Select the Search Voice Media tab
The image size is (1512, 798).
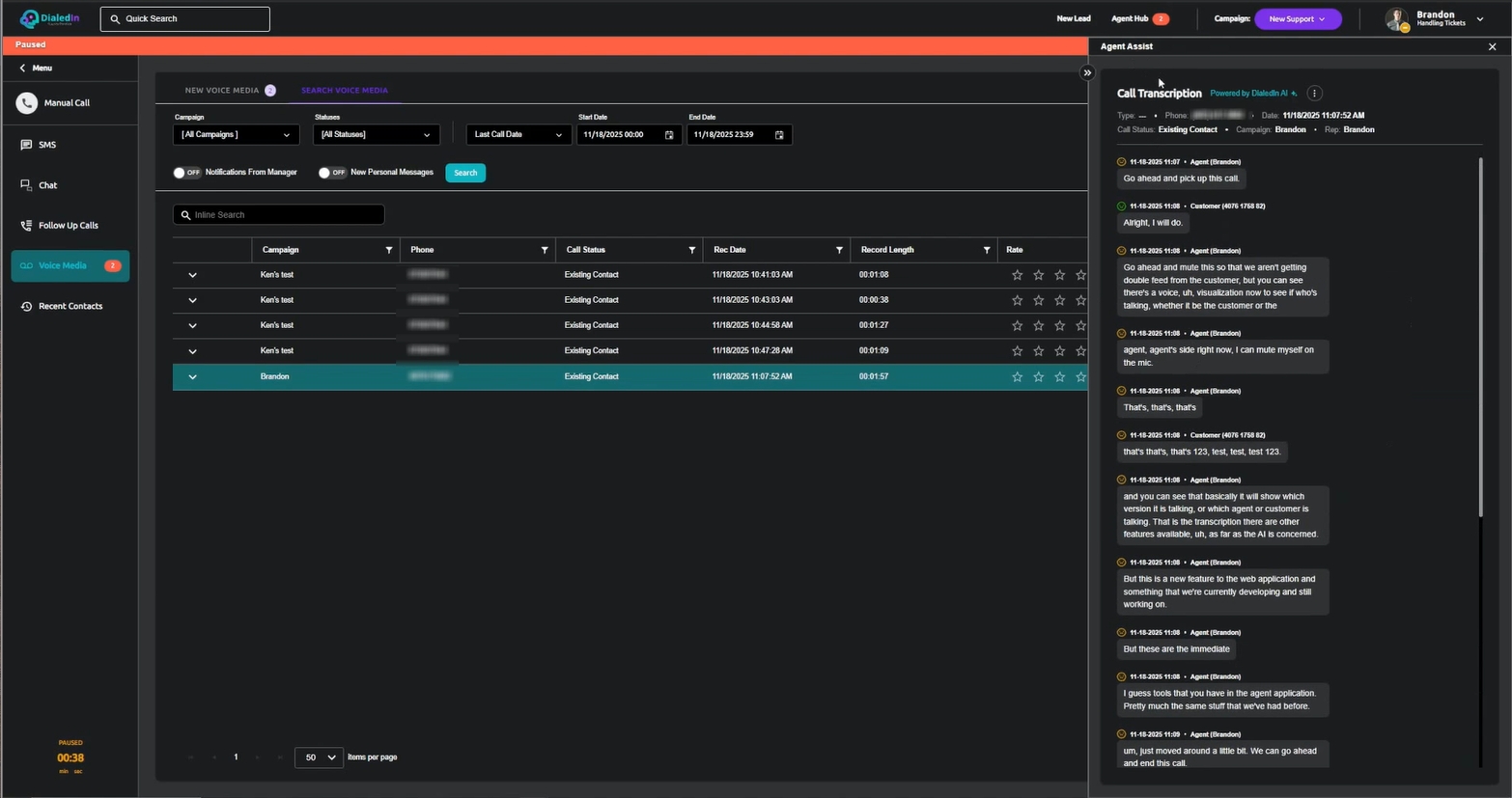point(344,91)
